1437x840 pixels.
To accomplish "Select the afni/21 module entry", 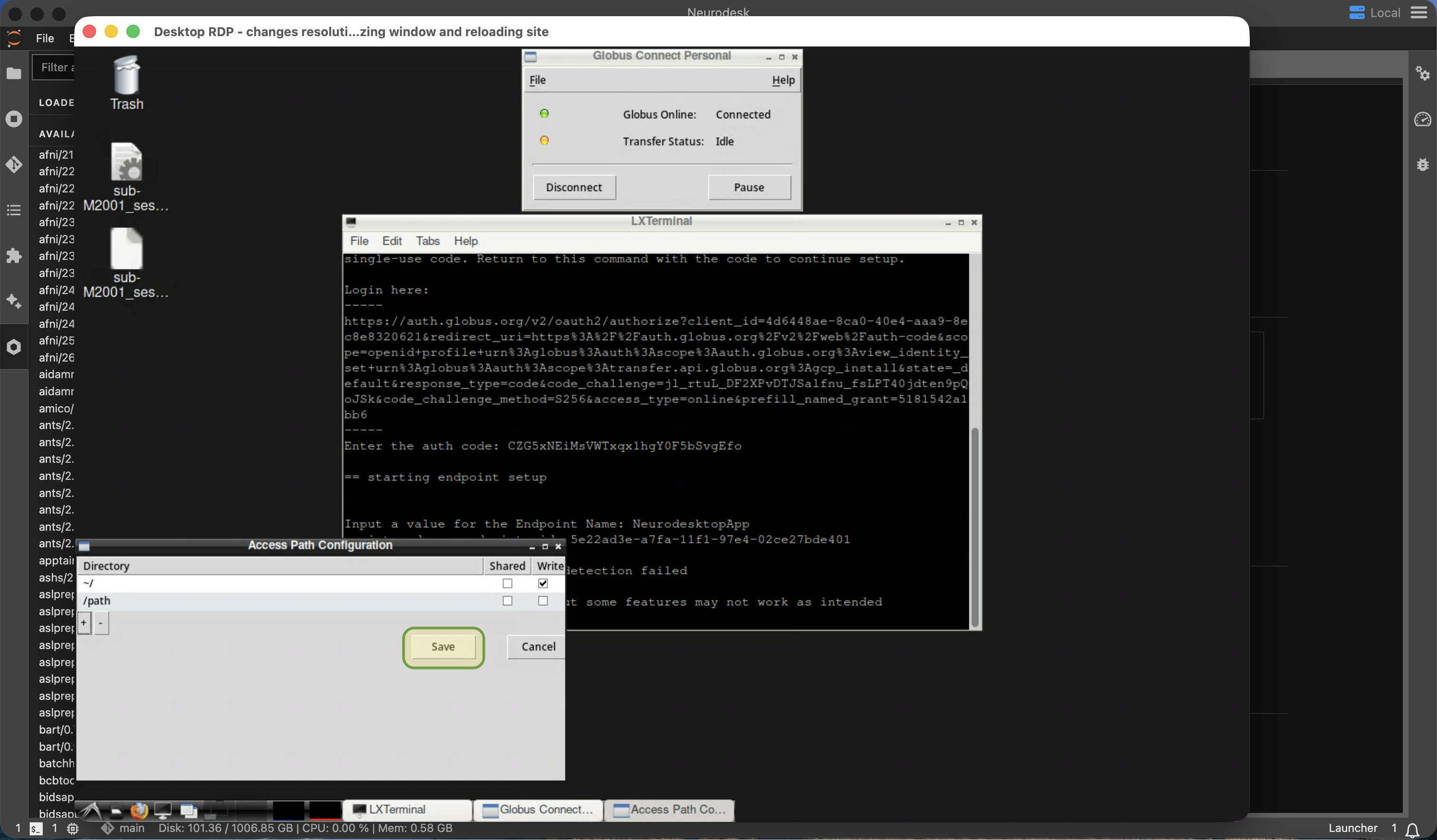I will click(x=56, y=154).
